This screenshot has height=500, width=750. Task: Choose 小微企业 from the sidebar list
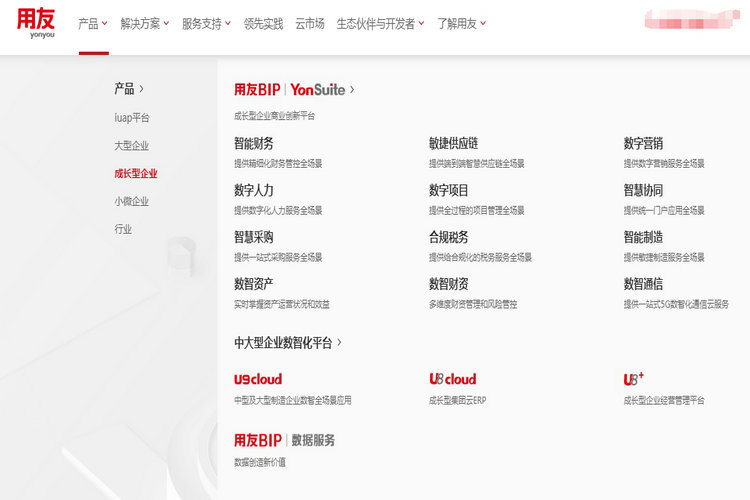[131, 201]
